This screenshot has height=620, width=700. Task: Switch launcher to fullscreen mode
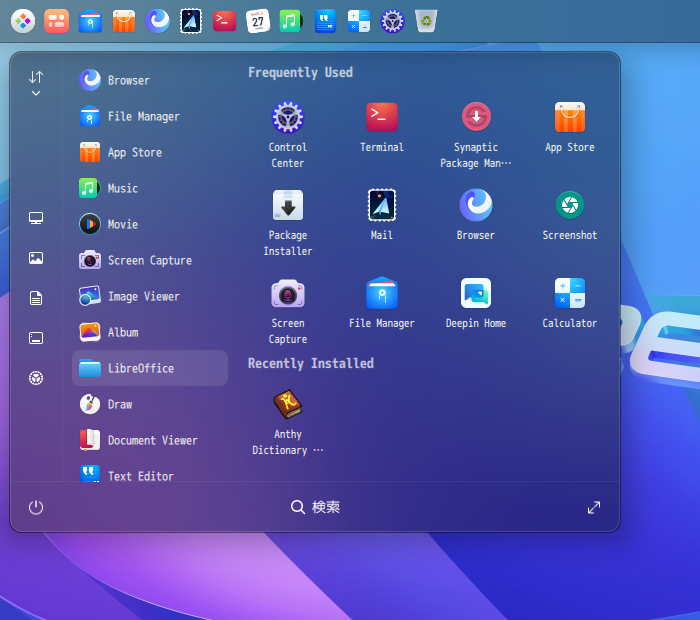(594, 507)
